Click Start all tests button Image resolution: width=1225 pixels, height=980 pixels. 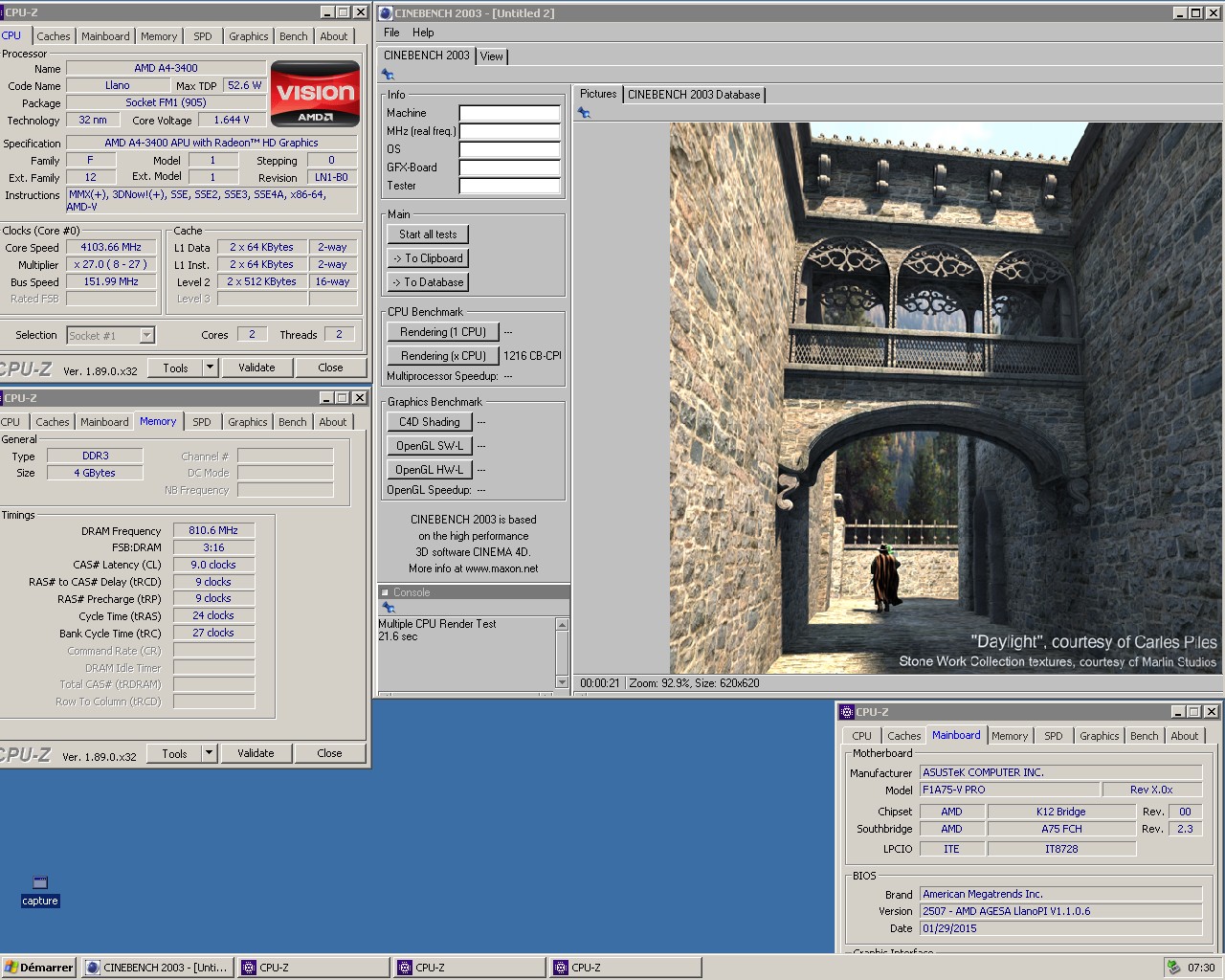tap(428, 234)
